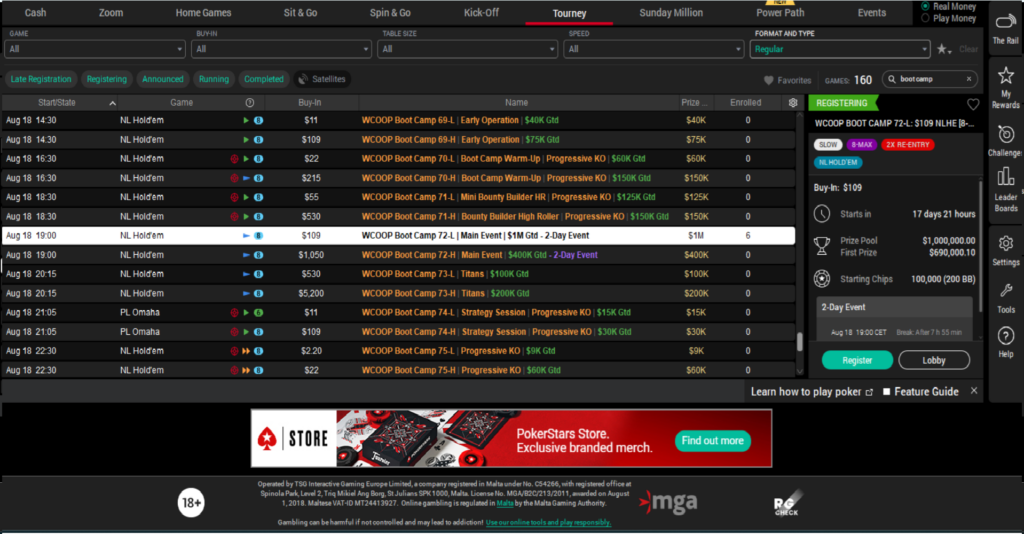The image size is (1024, 534).
Task: Click scrollbar down arrow in tournament list
Action: [x=800, y=372]
